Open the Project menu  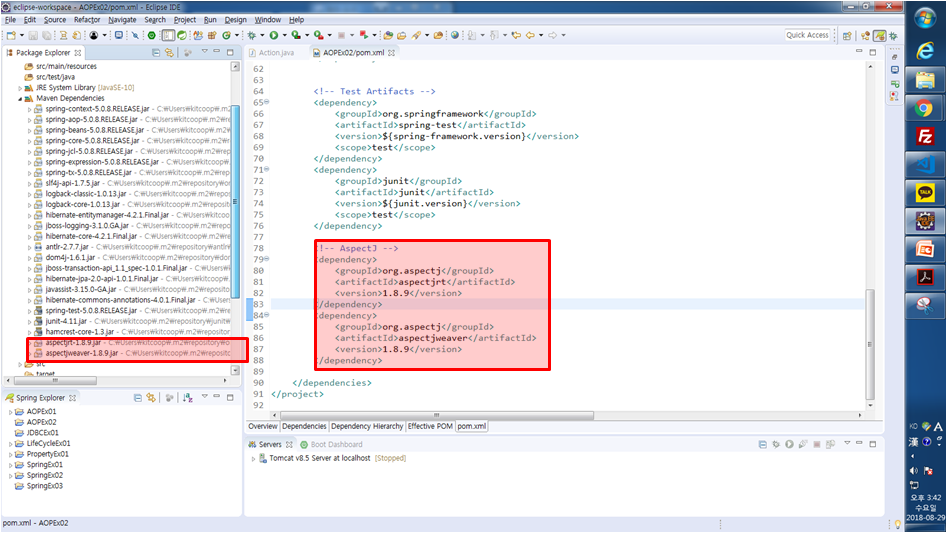185,20
